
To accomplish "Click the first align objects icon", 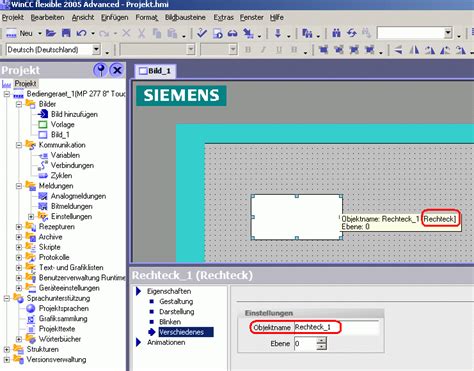I will tap(323, 50).
